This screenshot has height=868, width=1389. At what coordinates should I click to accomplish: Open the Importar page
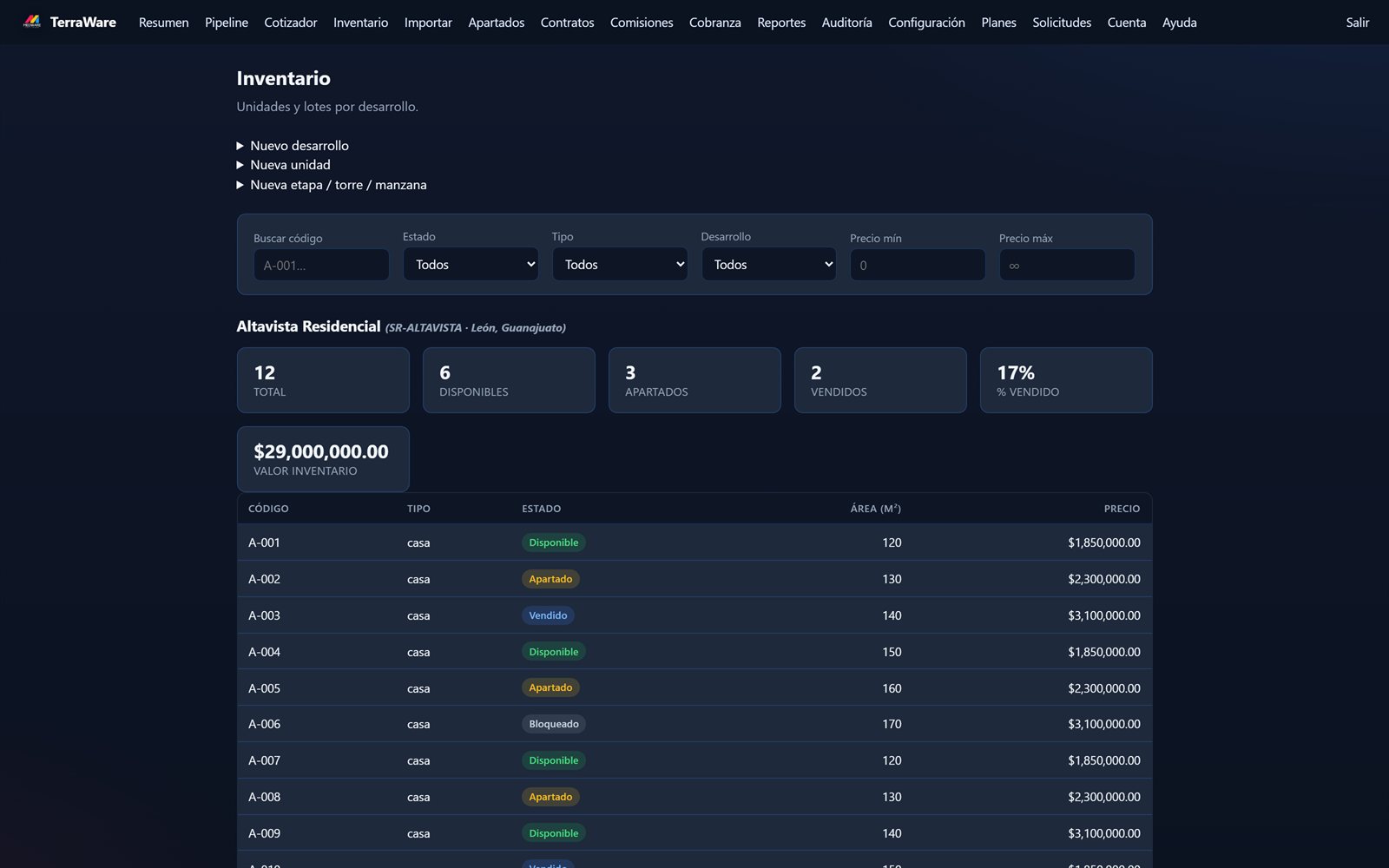tap(428, 23)
